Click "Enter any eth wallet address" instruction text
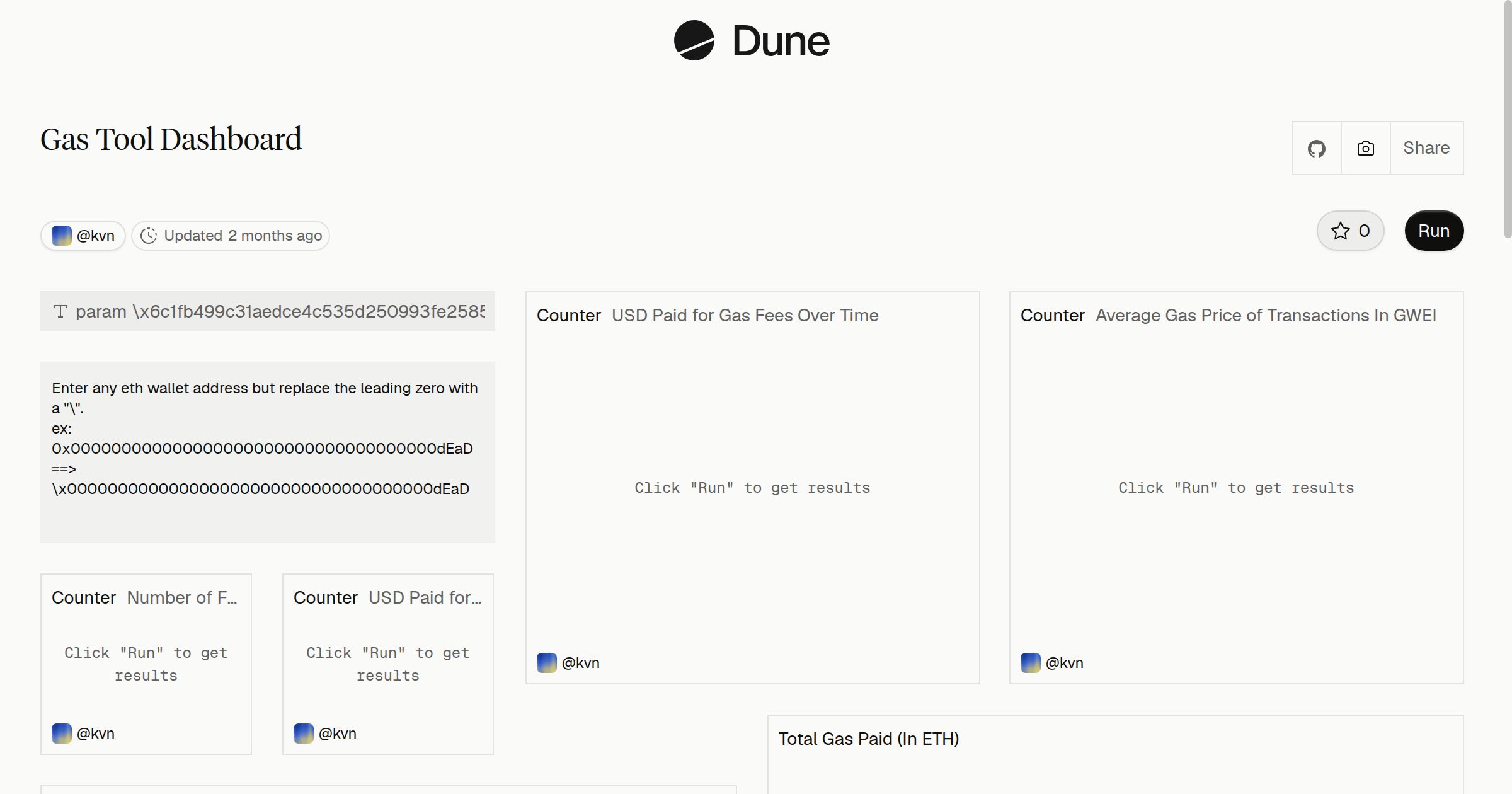1512x794 pixels. point(265,398)
